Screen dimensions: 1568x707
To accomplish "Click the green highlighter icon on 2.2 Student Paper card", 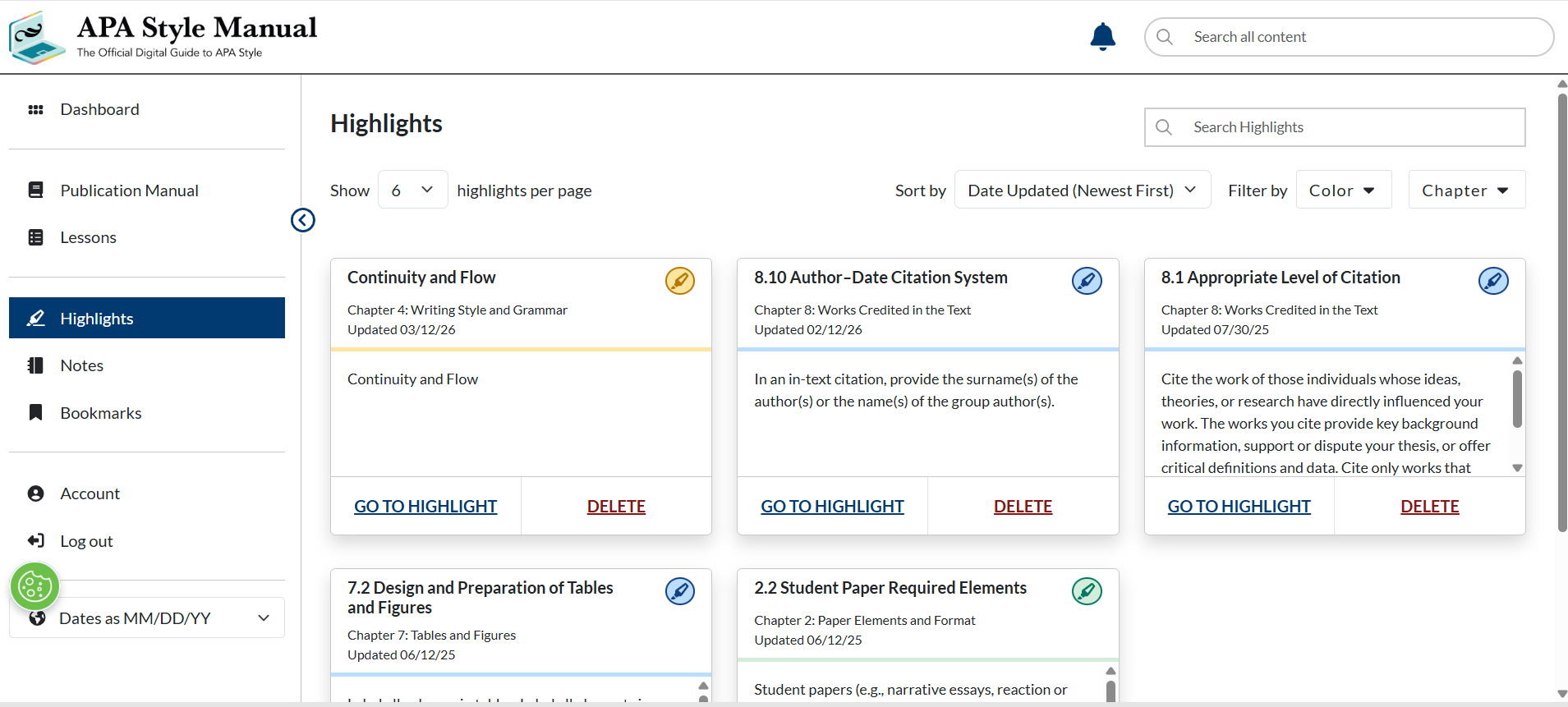I will click(1087, 591).
